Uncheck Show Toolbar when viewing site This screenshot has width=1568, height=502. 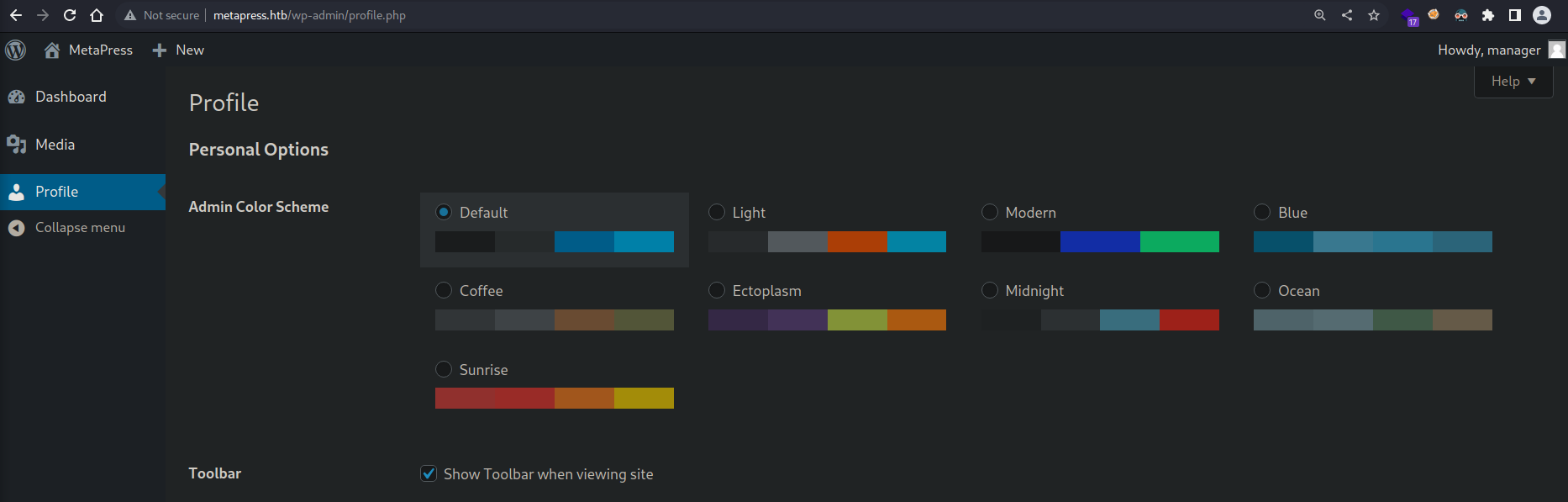coord(429,473)
